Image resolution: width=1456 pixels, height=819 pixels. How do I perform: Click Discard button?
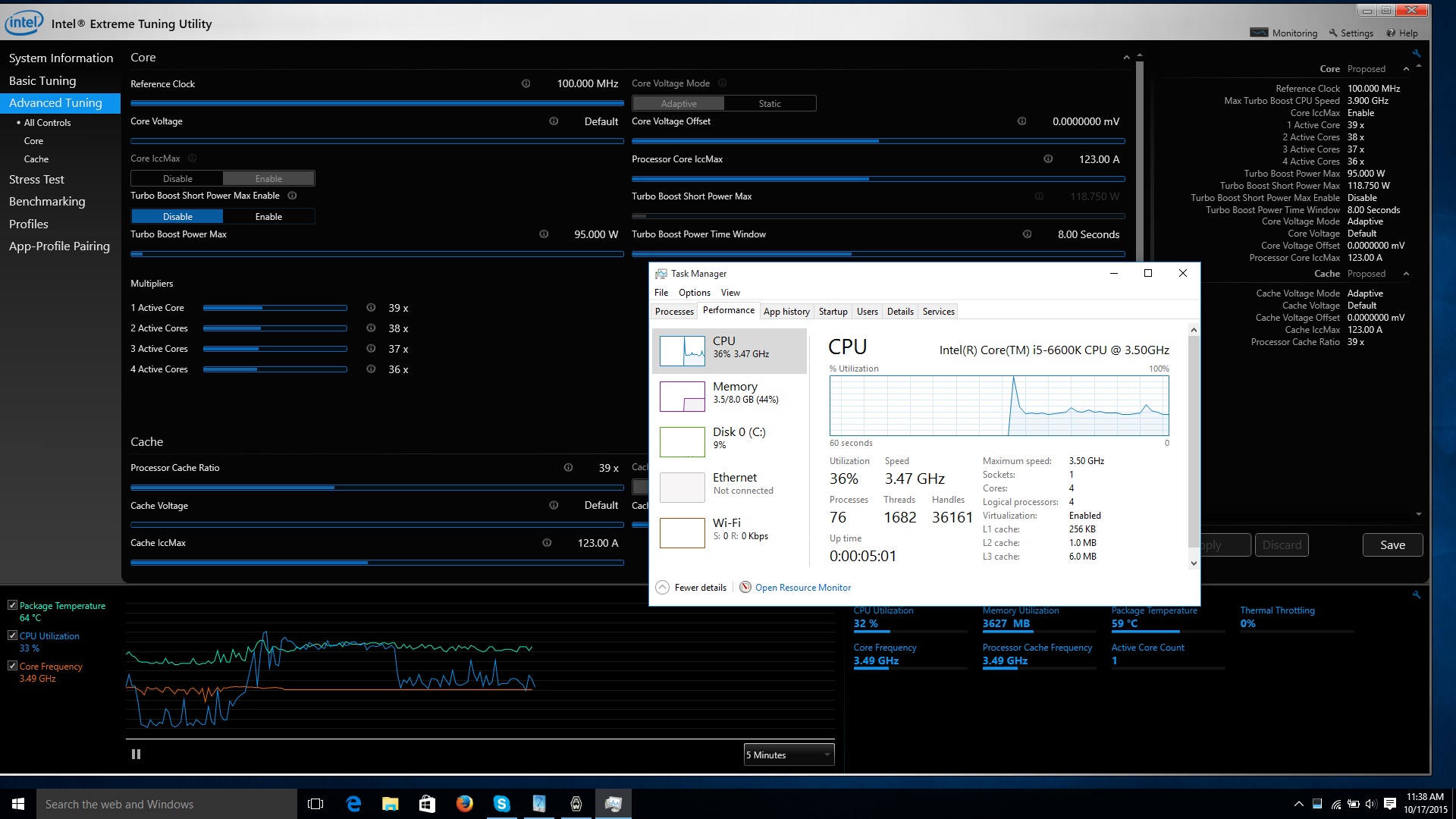point(1282,545)
